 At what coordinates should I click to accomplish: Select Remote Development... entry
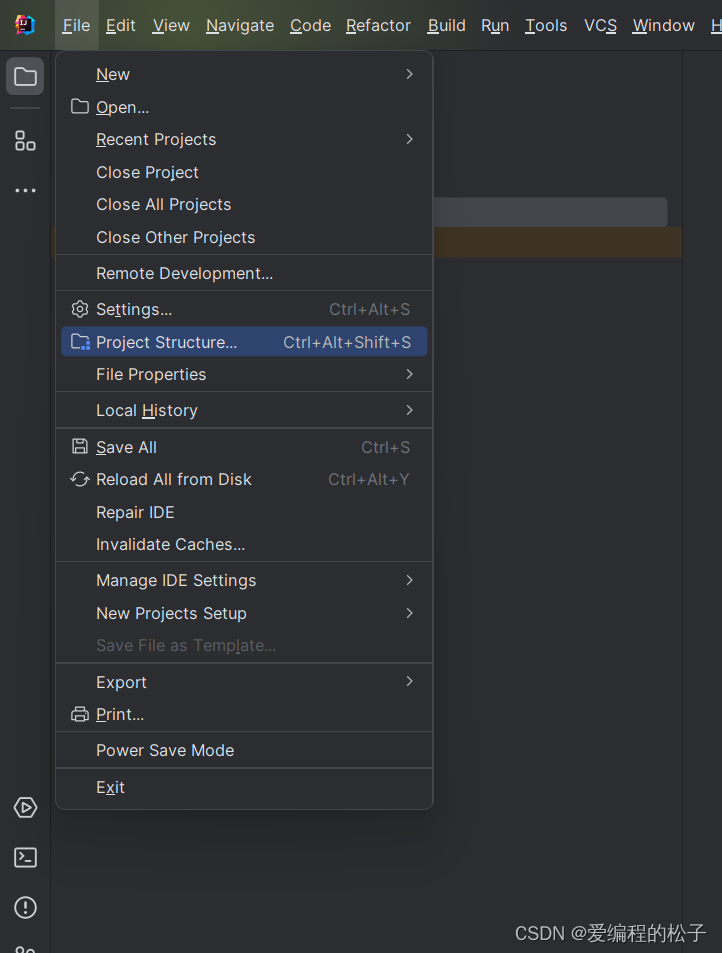pos(244,273)
